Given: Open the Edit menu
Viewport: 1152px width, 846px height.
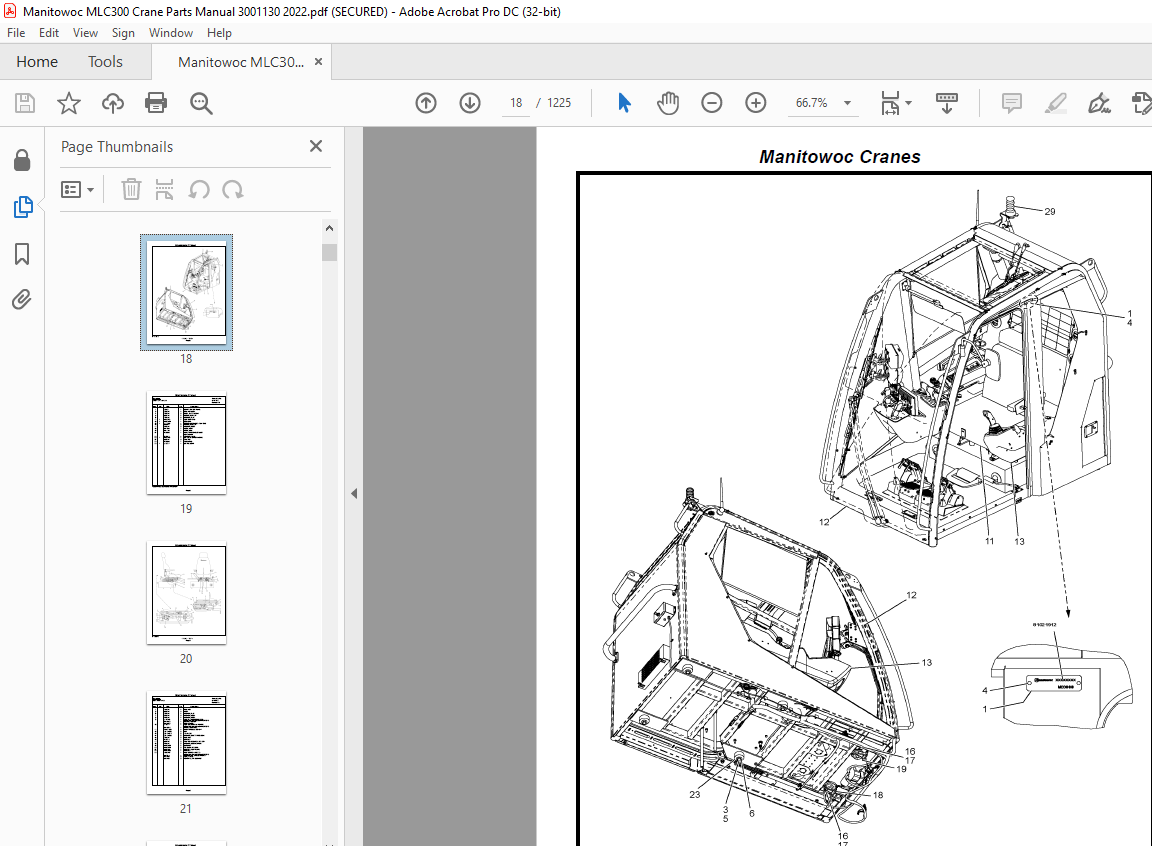Looking at the screenshot, I should pyautogui.click(x=49, y=33).
